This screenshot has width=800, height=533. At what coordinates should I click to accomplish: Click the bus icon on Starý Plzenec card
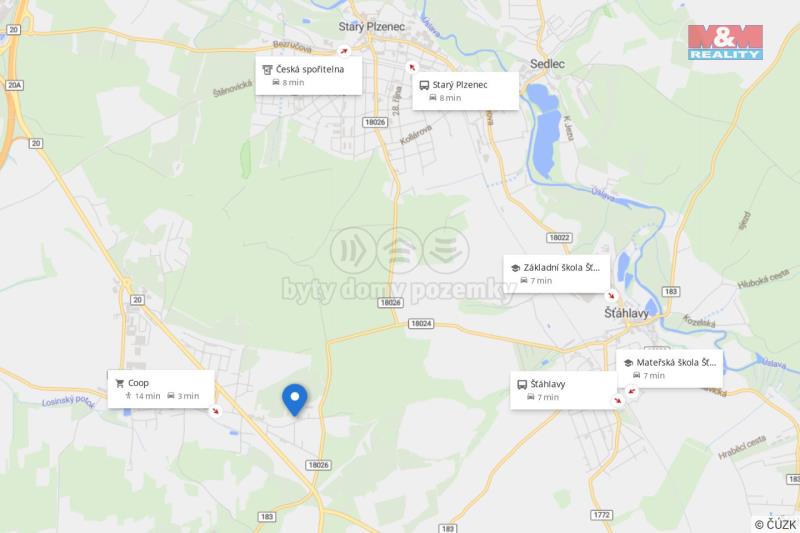424,85
